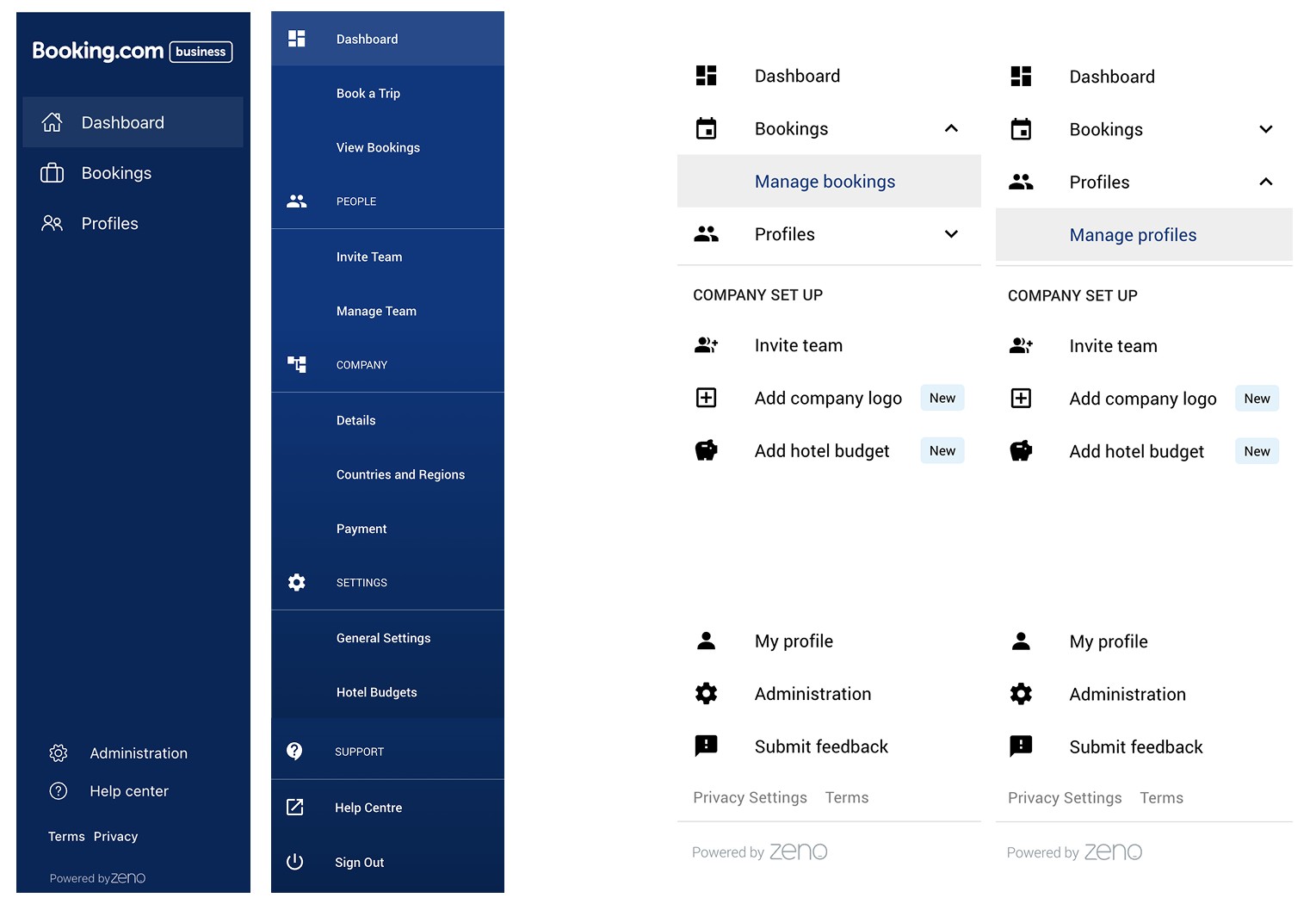Collapse Profiles chevron in fourth menu
This screenshot has height=904, width=1316.
pos(1266,182)
